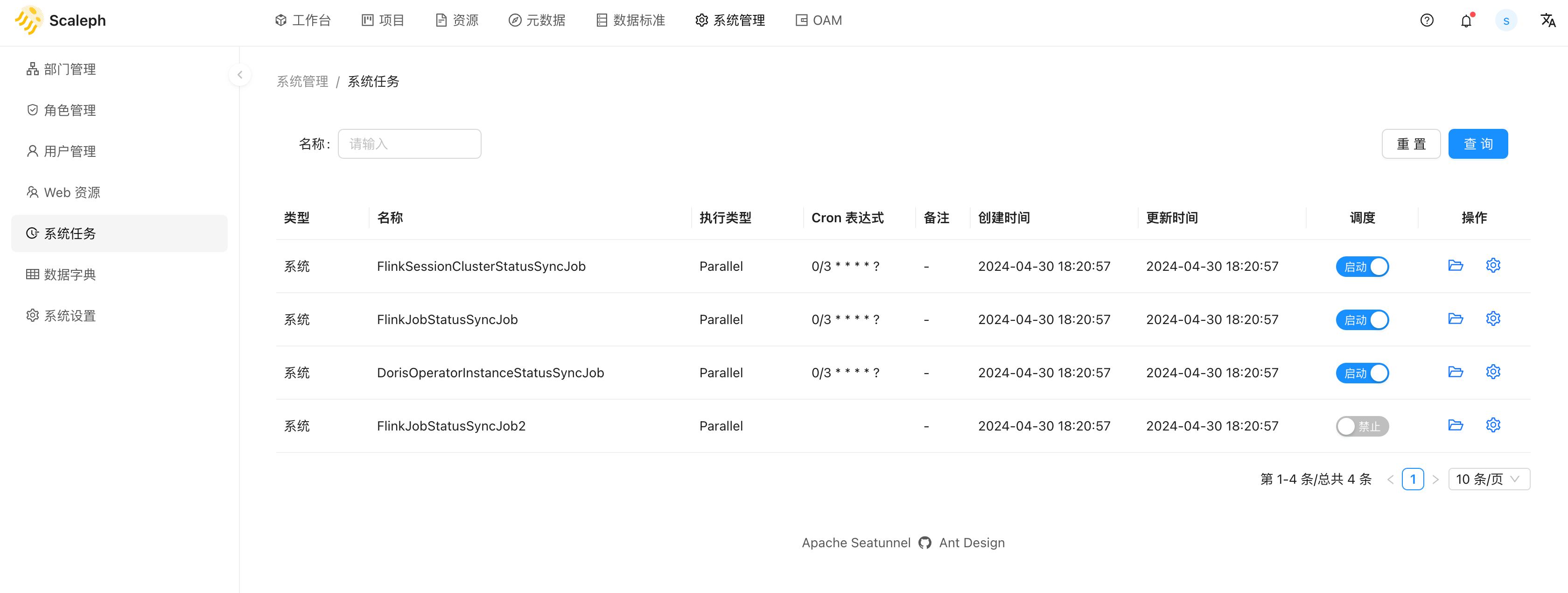The height and width of the screenshot is (593, 1568).
Task: Toggle schedule switch for FlinkJobStatusSyncJob
Action: [1362, 320]
